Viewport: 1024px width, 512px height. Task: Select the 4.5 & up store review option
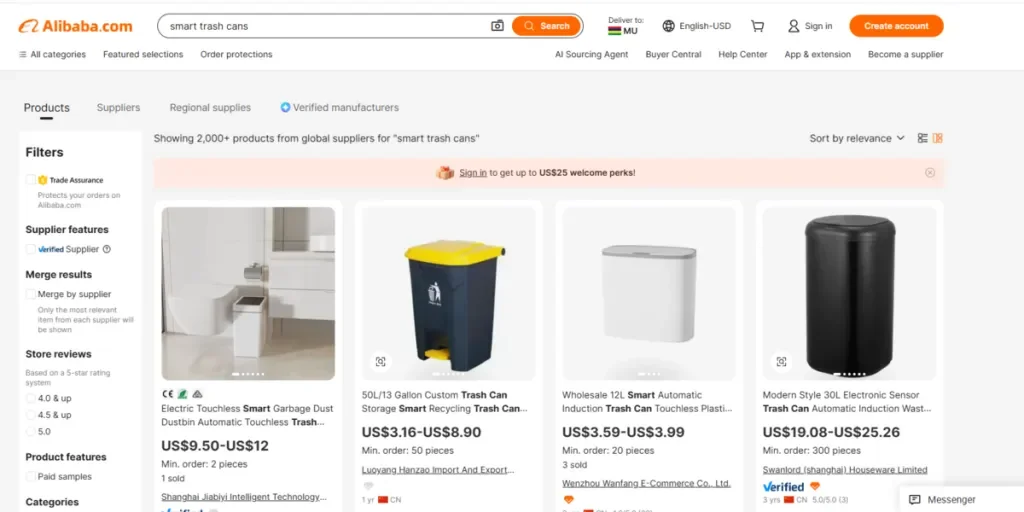pyautogui.click(x=31, y=415)
